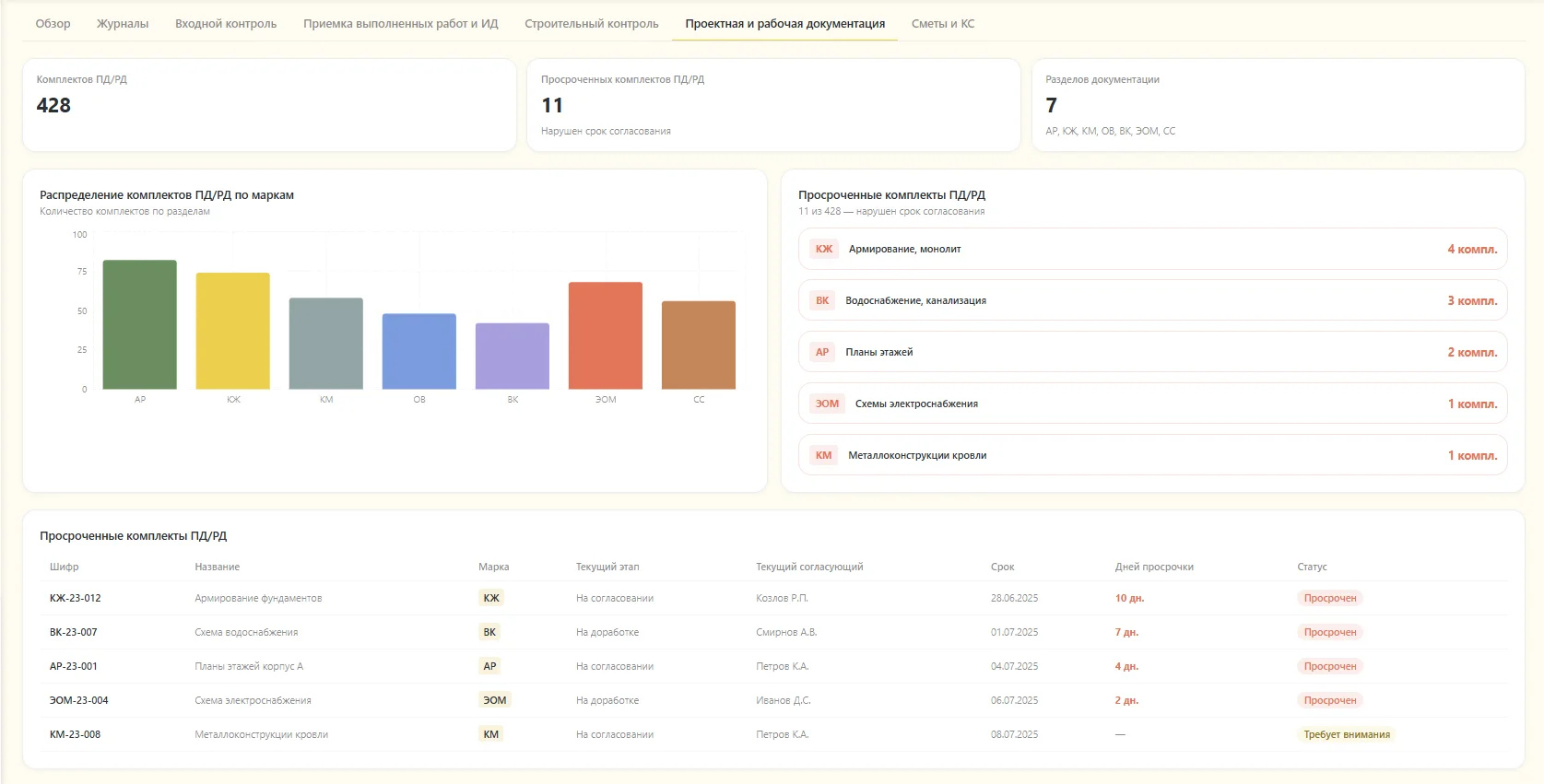Click the red ЭОМ bar in chart
1544x784 pixels.
point(606,335)
